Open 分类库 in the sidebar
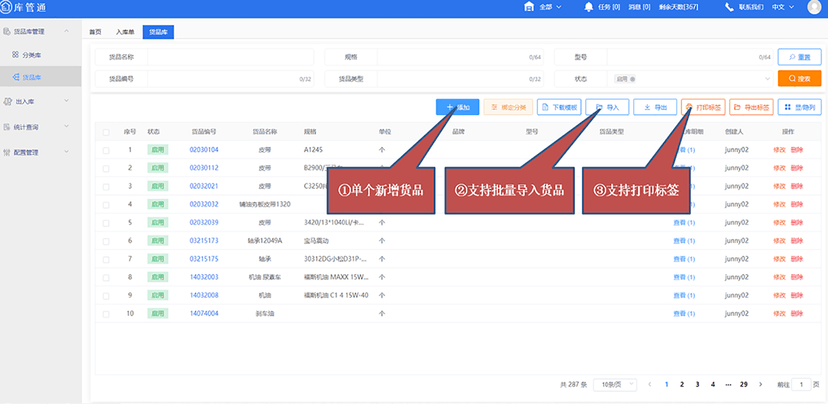This screenshot has height=404, width=828. (x=32, y=55)
